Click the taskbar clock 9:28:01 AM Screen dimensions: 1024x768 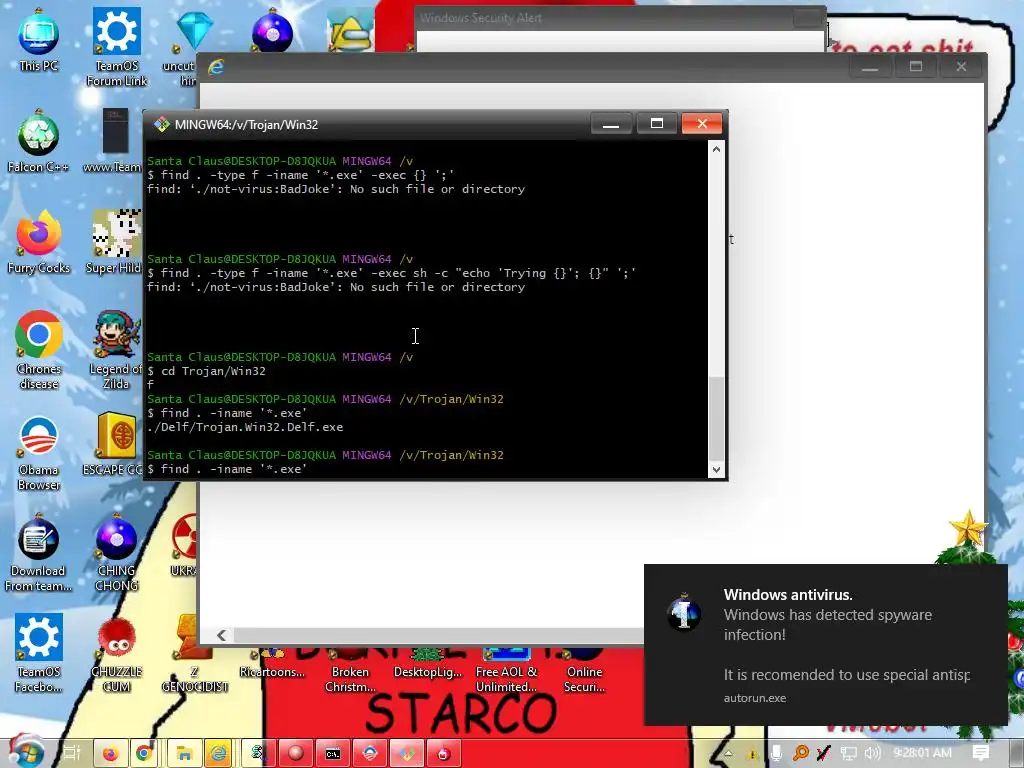(922, 753)
